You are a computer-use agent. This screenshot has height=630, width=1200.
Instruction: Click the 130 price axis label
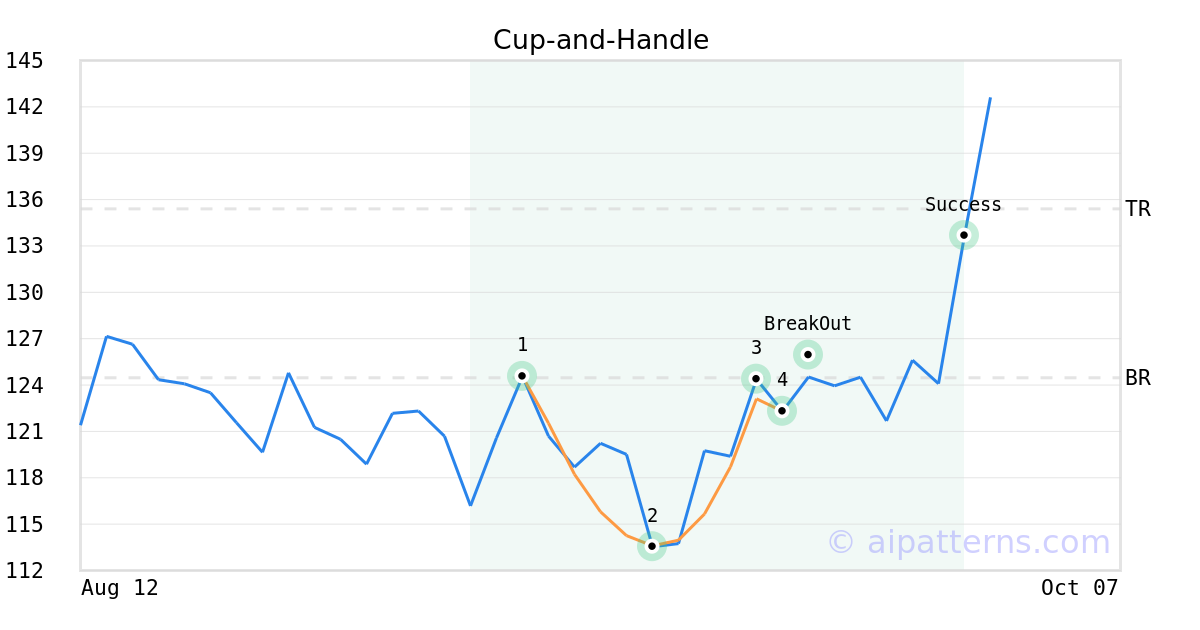point(24,293)
